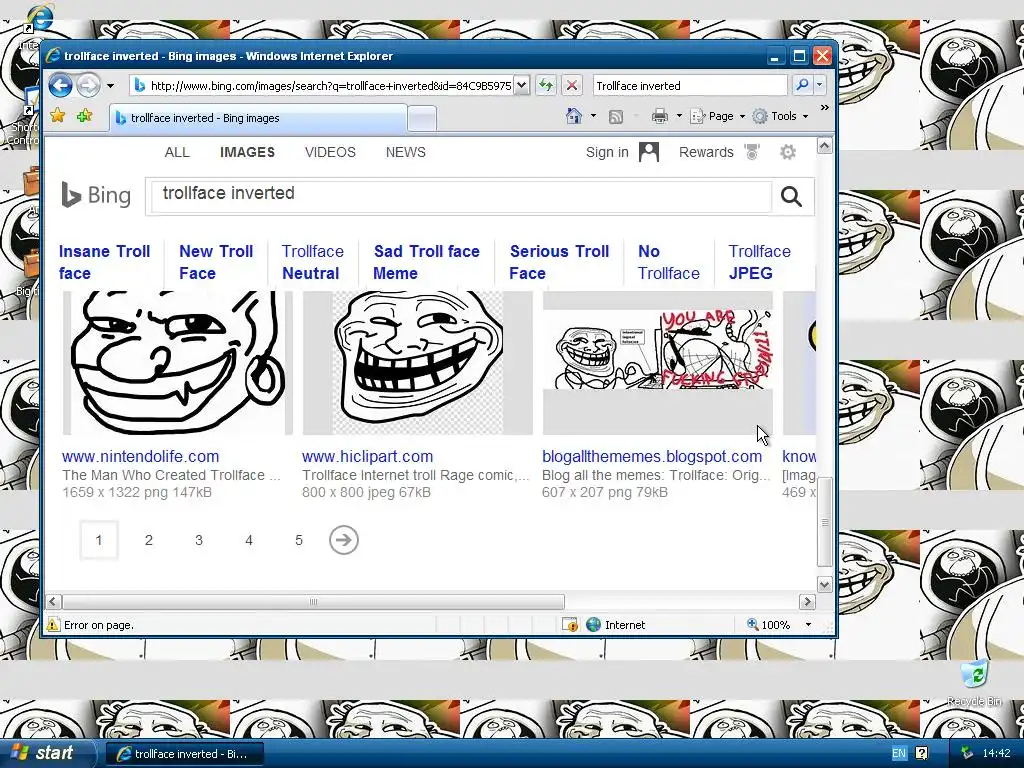Show more toolbar commands chevron
Viewport: 1024px width, 768px height.
[x=824, y=107]
